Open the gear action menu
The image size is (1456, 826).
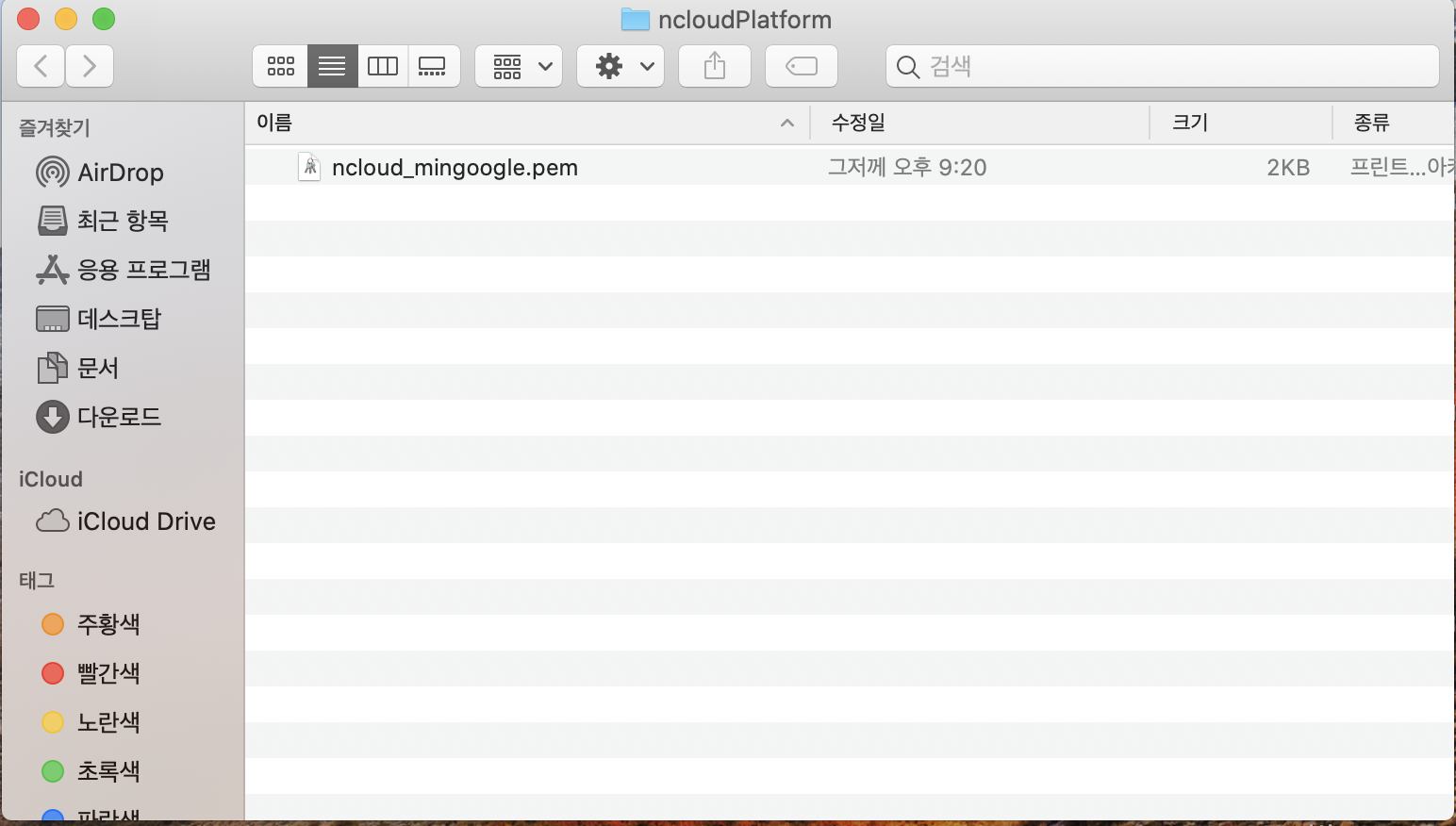pos(620,66)
